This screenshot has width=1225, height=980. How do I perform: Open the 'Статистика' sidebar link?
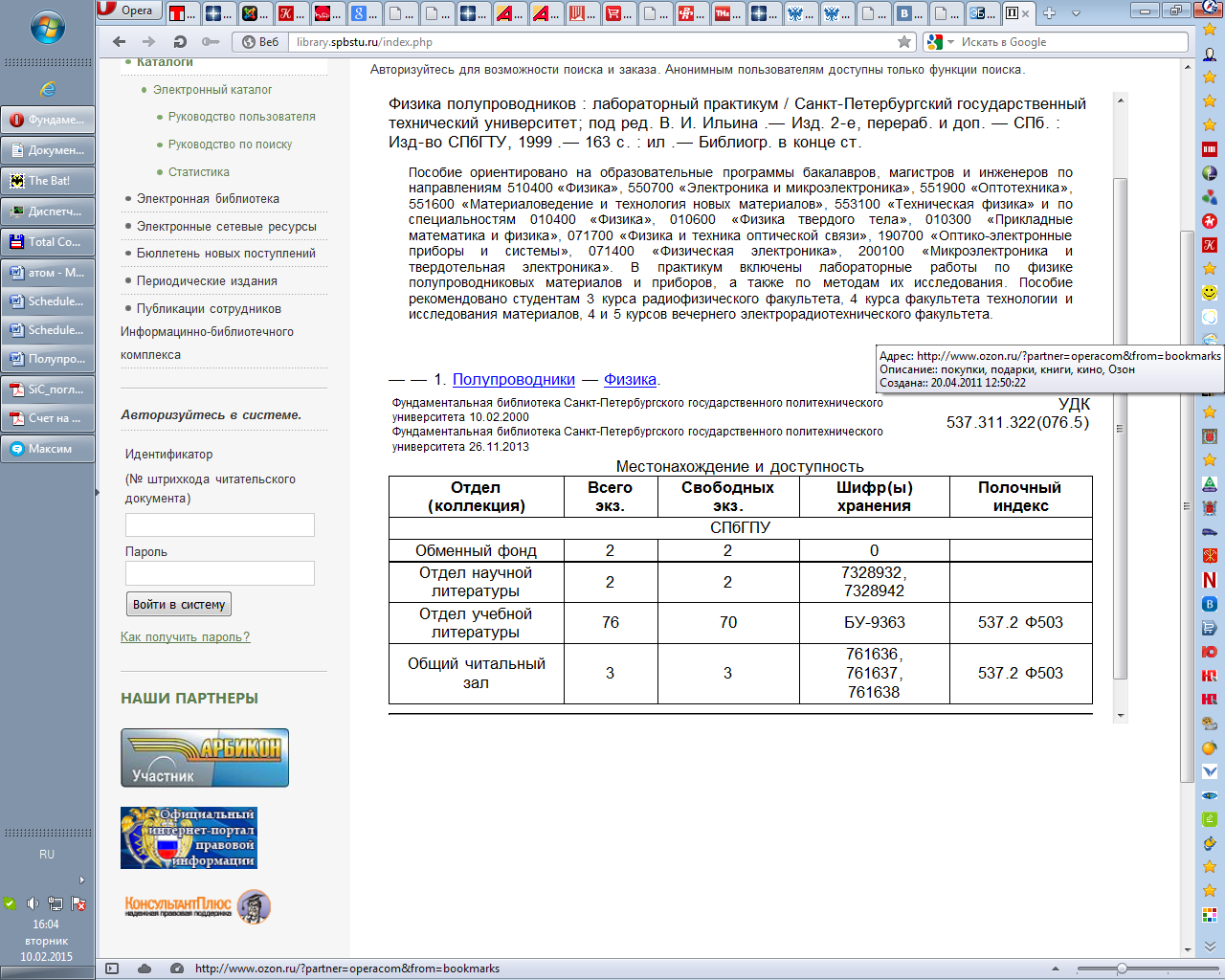coord(199,172)
